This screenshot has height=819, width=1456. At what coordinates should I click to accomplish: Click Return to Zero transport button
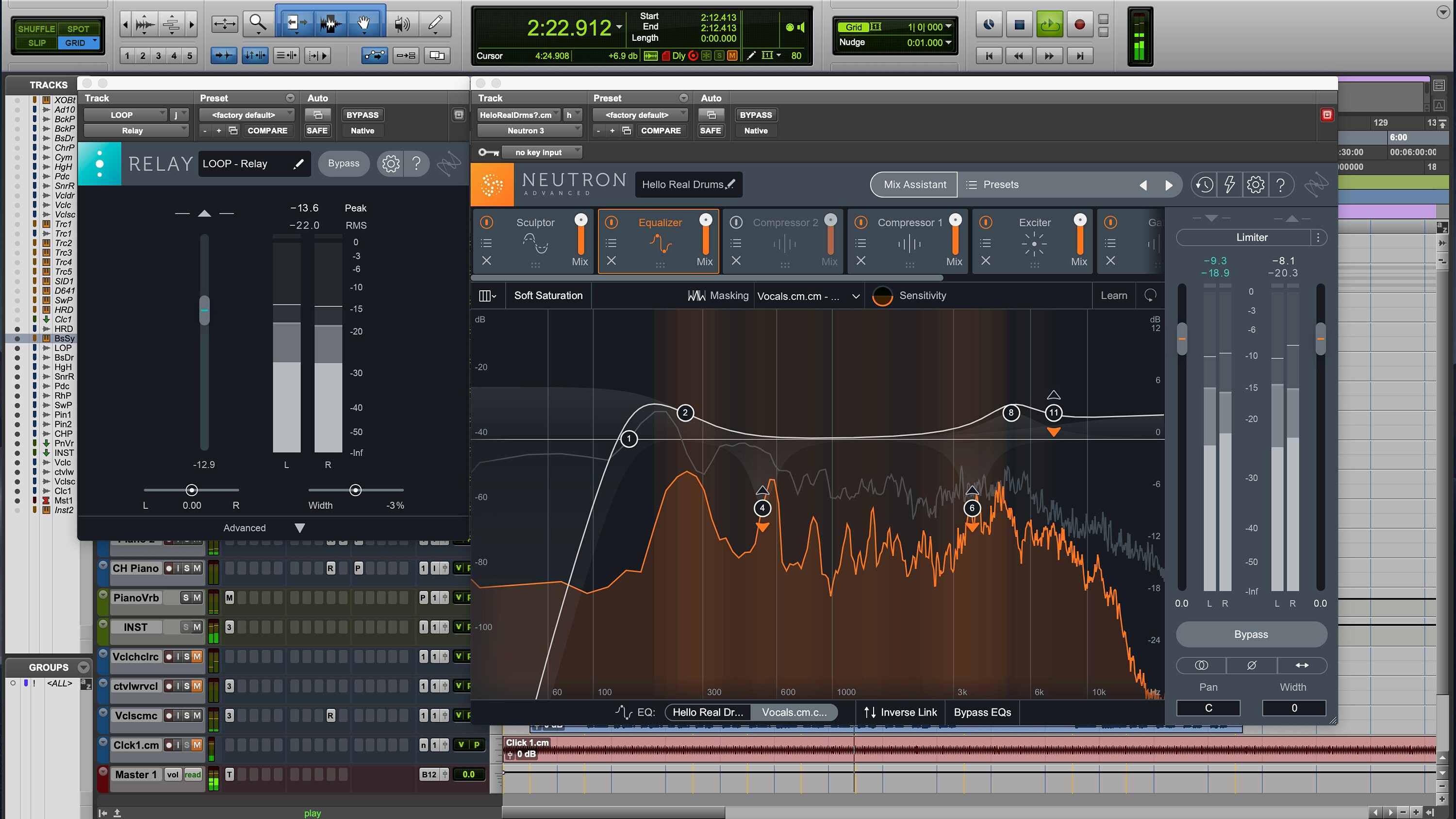(x=989, y=55)
